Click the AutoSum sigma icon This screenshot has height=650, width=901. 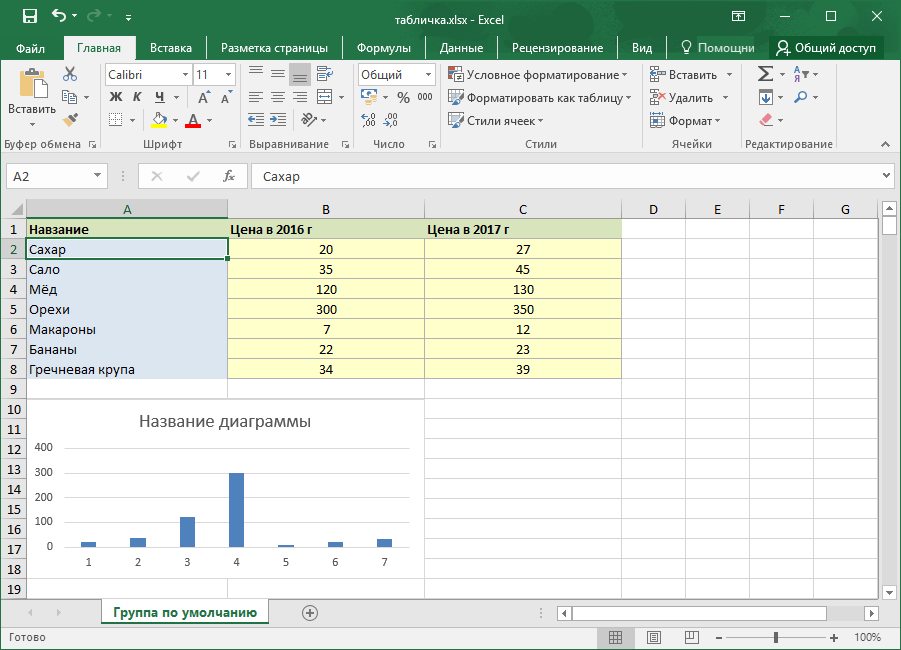point(765,74)
